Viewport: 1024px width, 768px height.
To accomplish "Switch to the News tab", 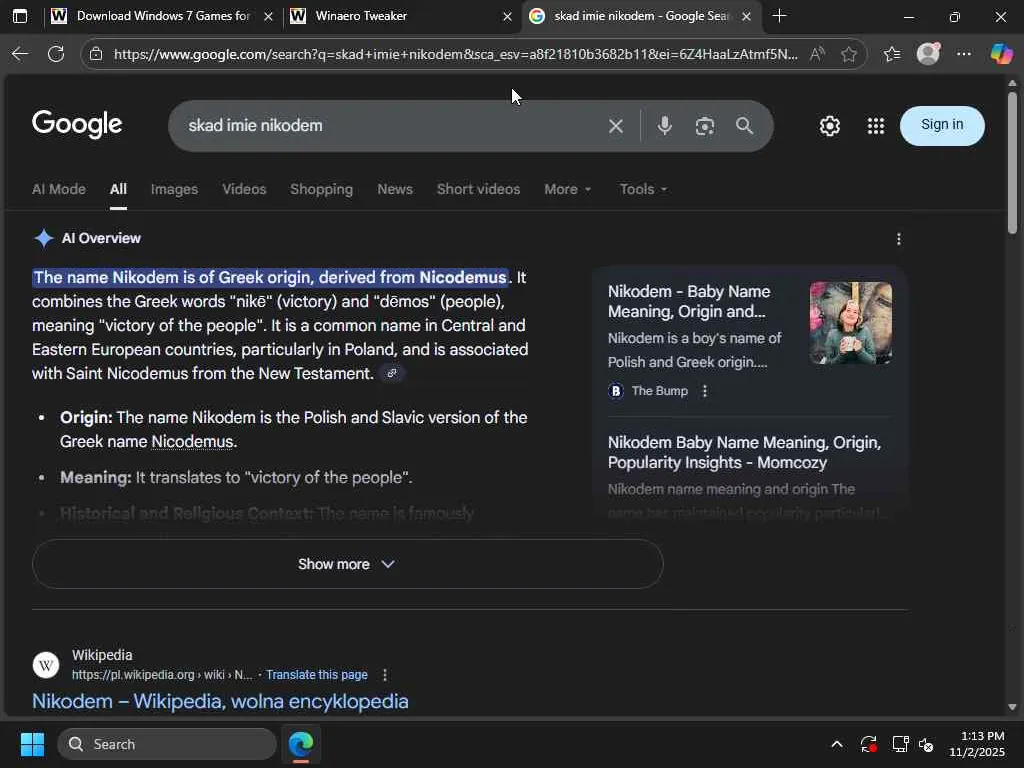I will tap(395, 189).
